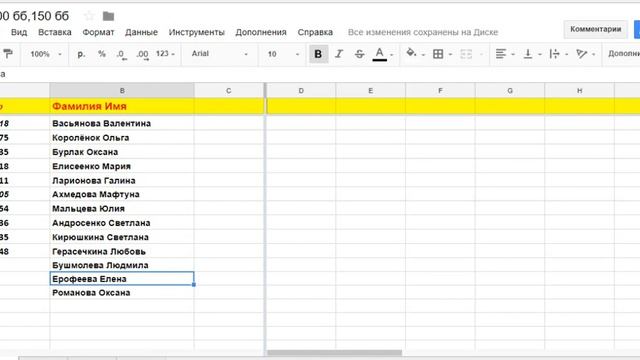The height and width of the screenshot is (360, 640).
Task: Increase decimal places
Action: [x=142, y=54]
